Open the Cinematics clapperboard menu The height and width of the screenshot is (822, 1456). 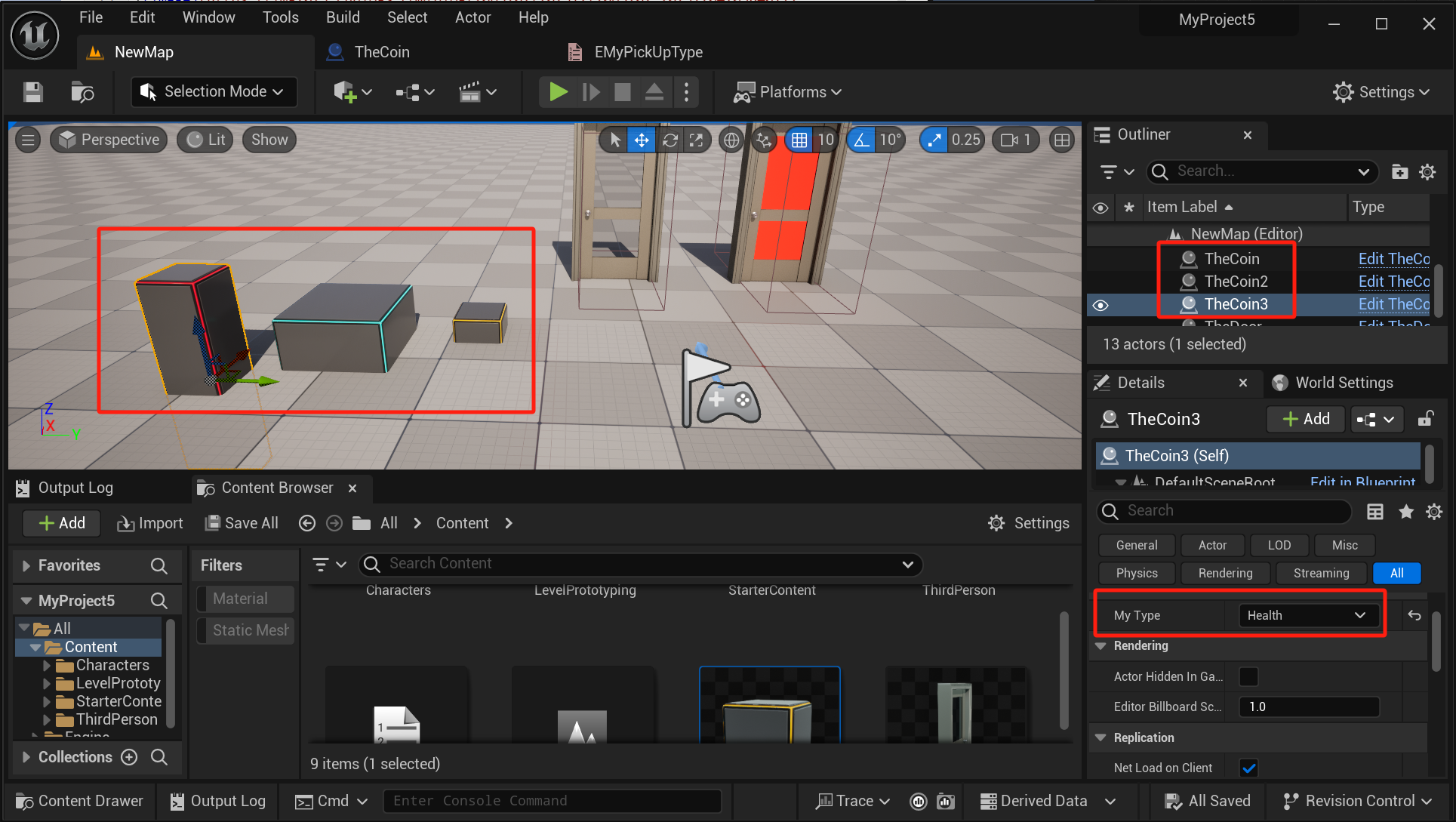(477, 92)
